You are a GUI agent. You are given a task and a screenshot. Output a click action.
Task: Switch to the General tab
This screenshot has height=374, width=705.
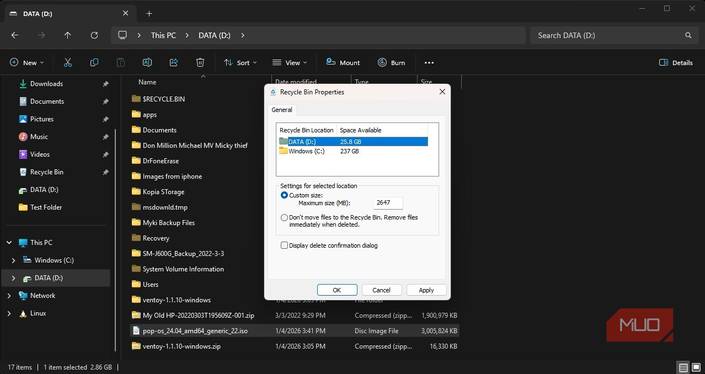point(281,110)
